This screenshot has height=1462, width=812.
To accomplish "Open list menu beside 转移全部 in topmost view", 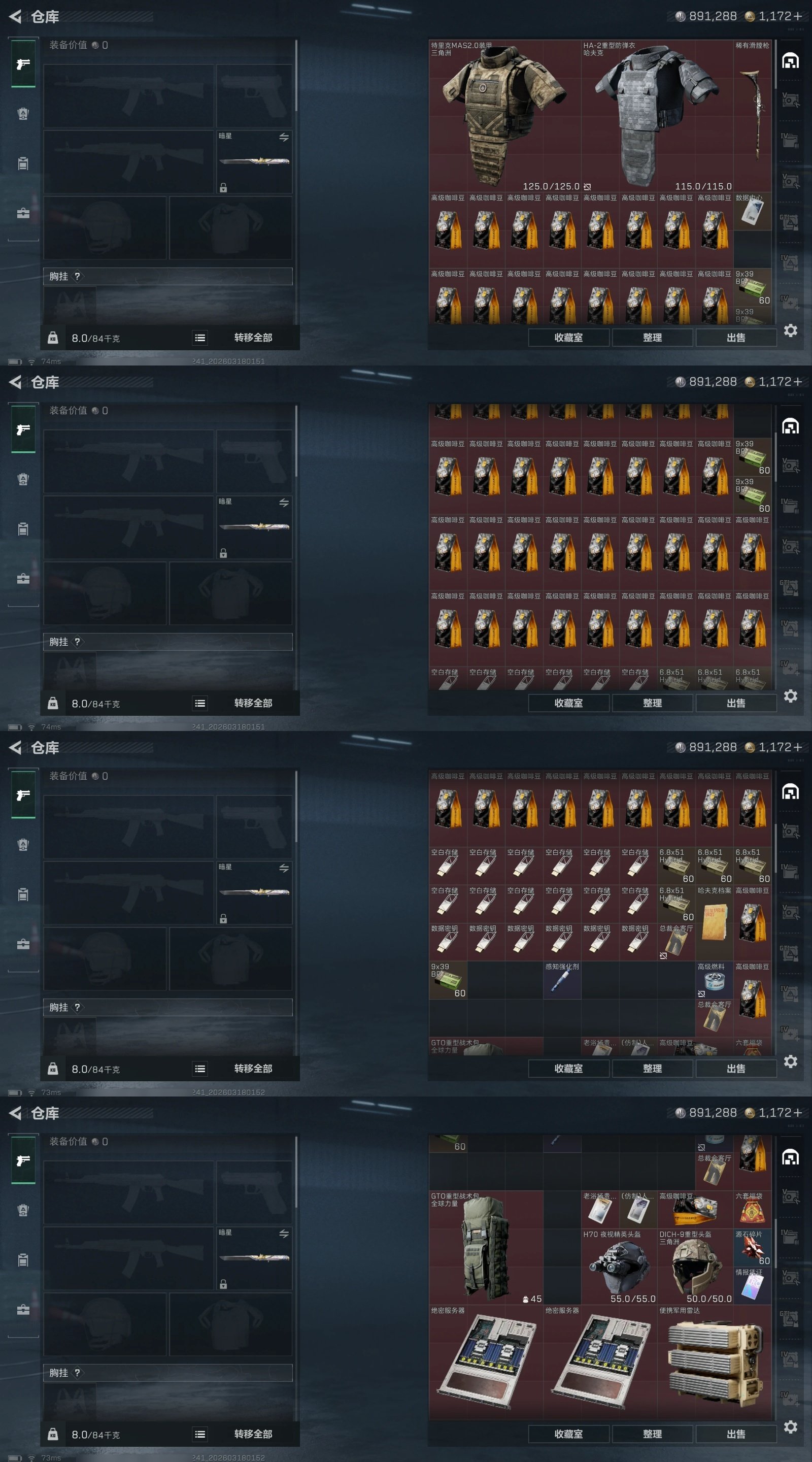I will pos(200,338).
